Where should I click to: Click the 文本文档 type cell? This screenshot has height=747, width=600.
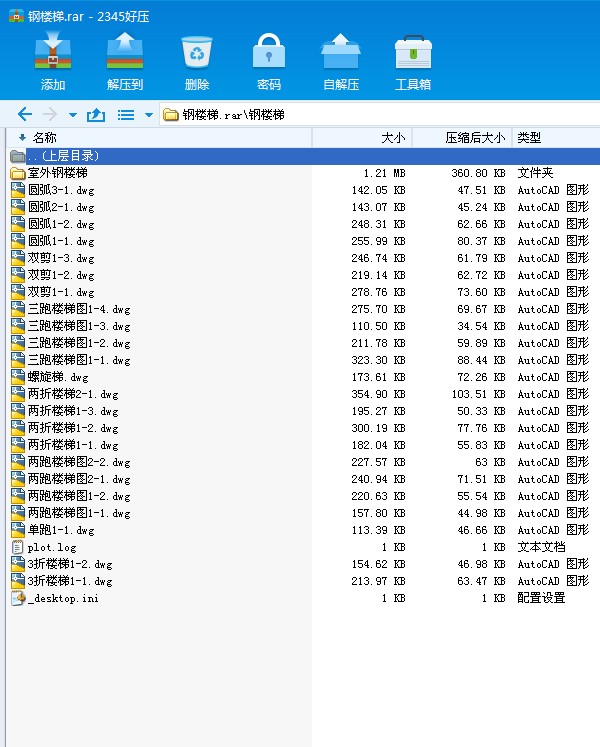(541, 547)
